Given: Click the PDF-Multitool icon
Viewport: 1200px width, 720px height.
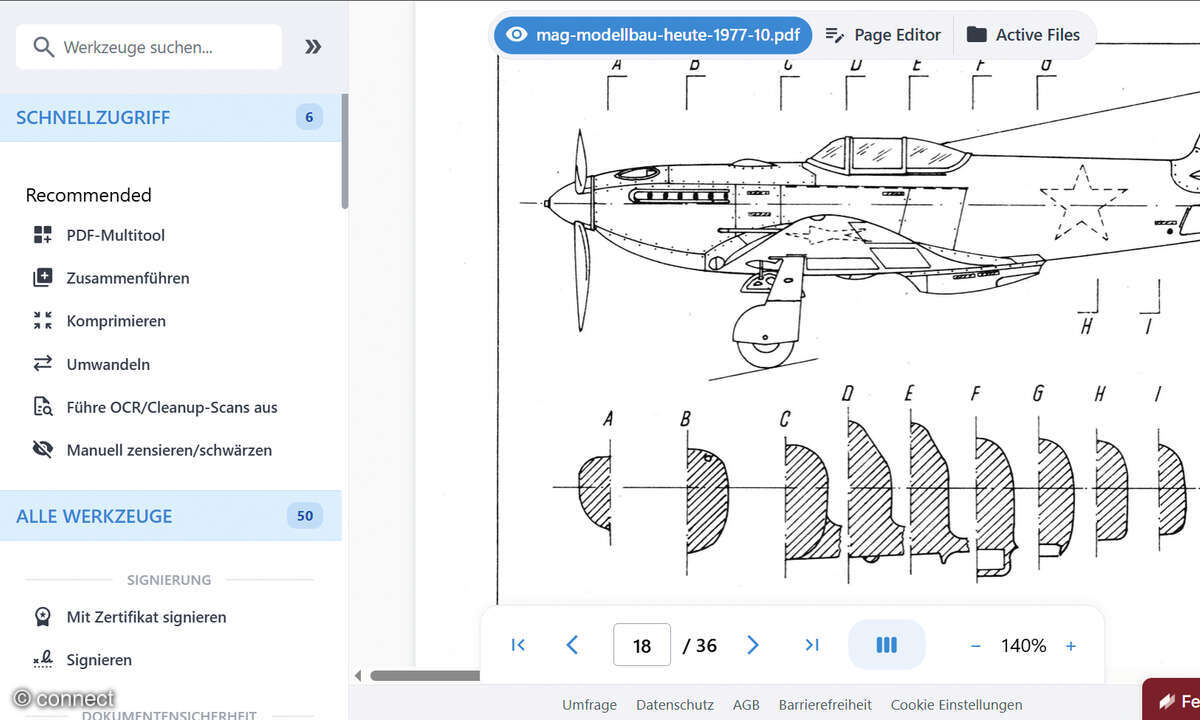Looking at the screenshot, I should (x=42, y=235).
